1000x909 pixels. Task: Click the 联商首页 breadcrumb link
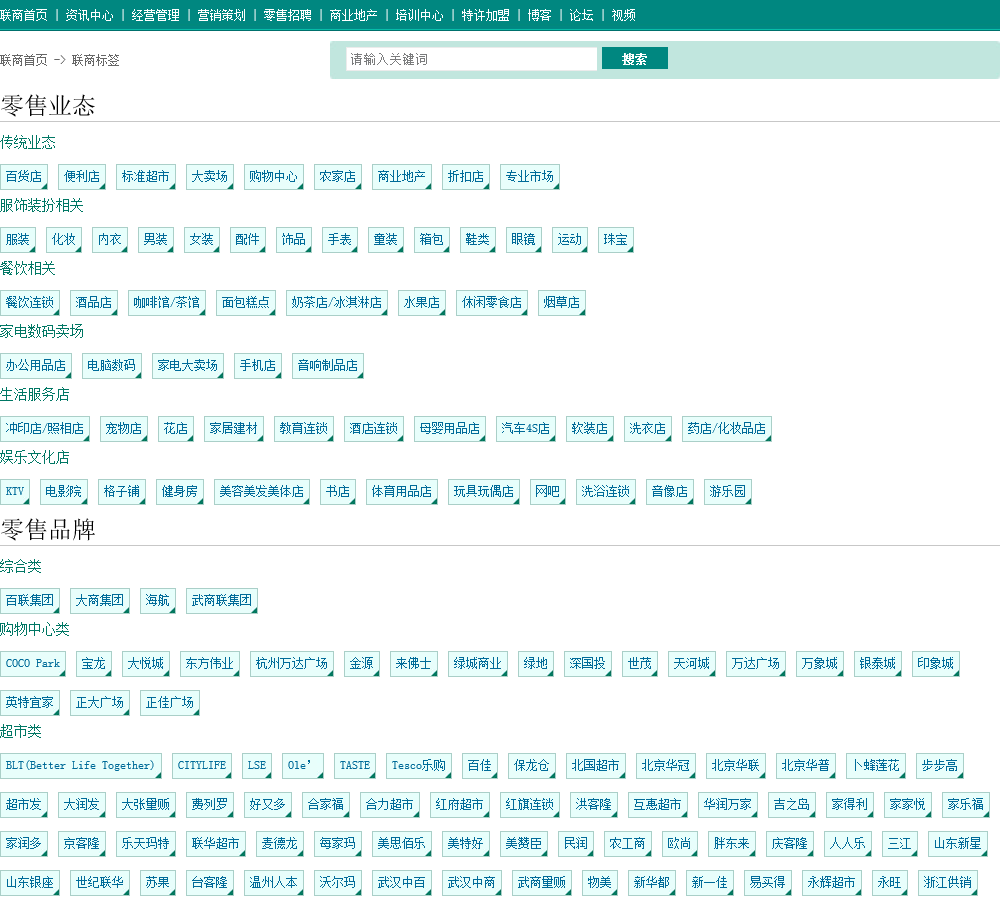[x=24, y=60]
